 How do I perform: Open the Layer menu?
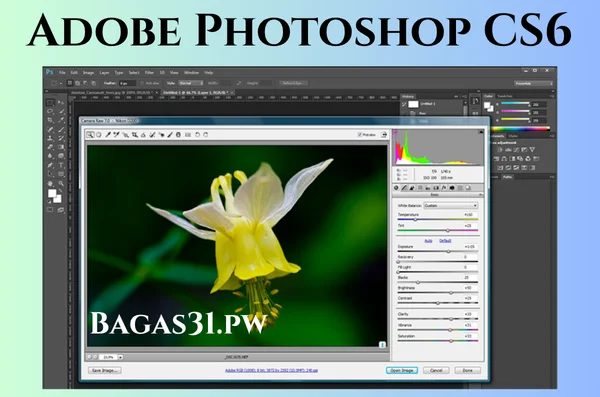(104, 73)
